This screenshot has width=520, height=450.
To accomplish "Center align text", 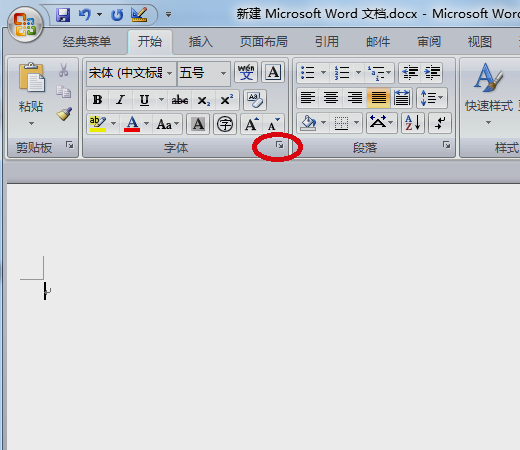I will (331, 98).
